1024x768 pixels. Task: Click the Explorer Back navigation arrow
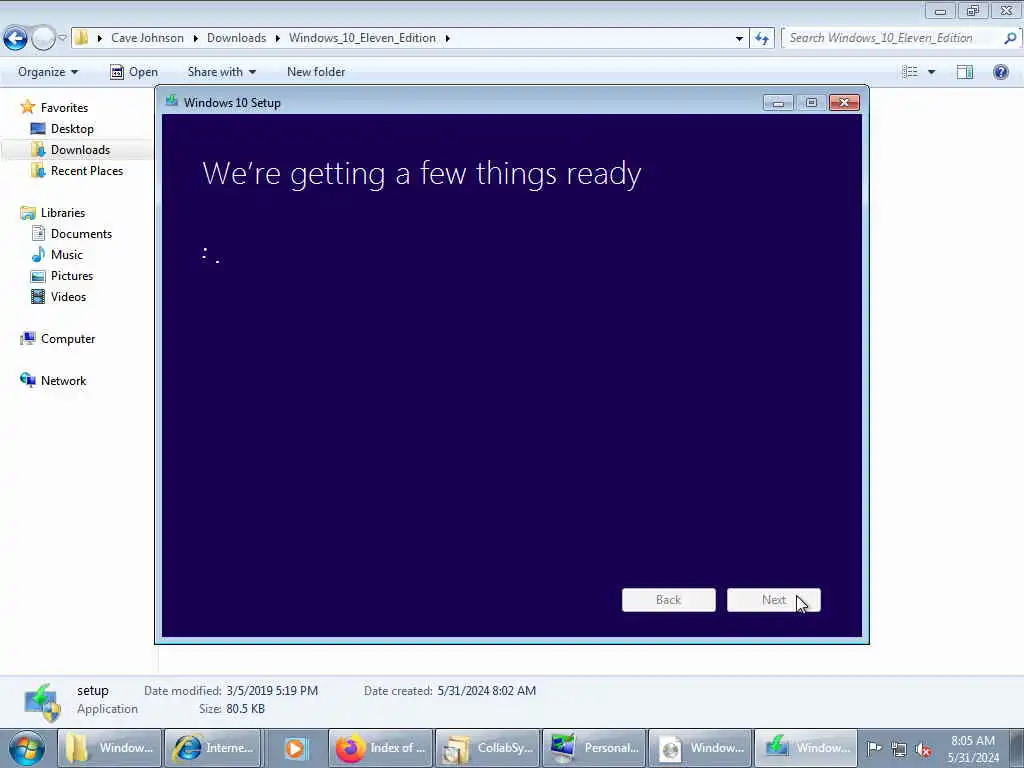tap(16, 38)
